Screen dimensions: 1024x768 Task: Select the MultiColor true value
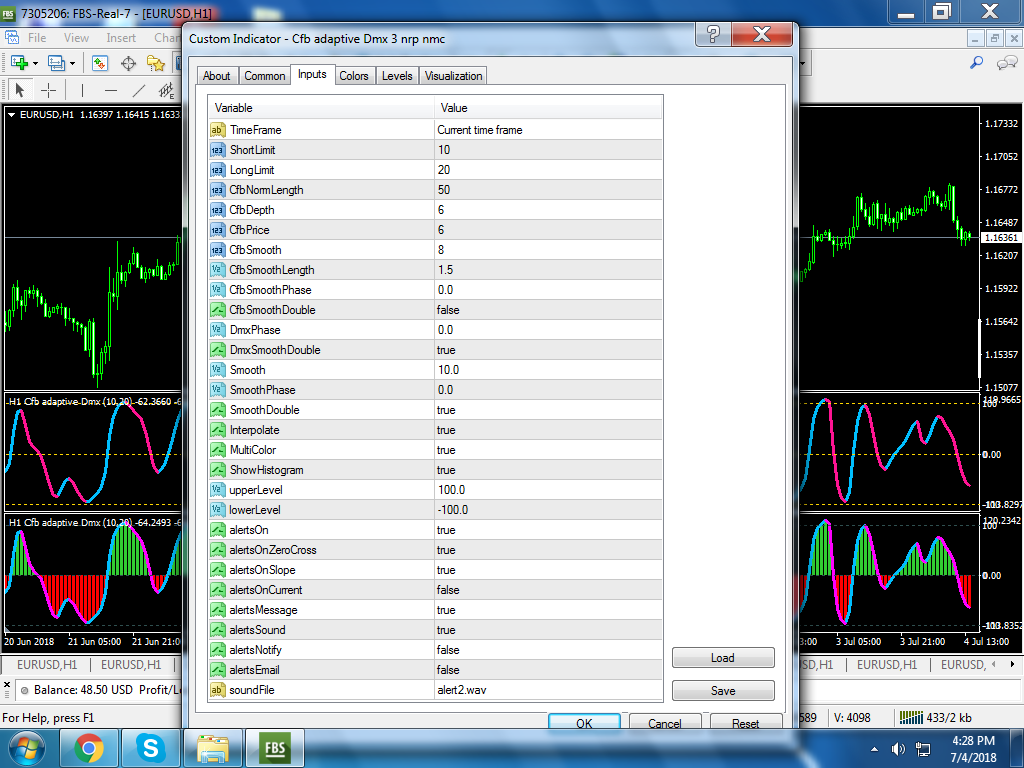pyautogui.click(x=548, y=449)
